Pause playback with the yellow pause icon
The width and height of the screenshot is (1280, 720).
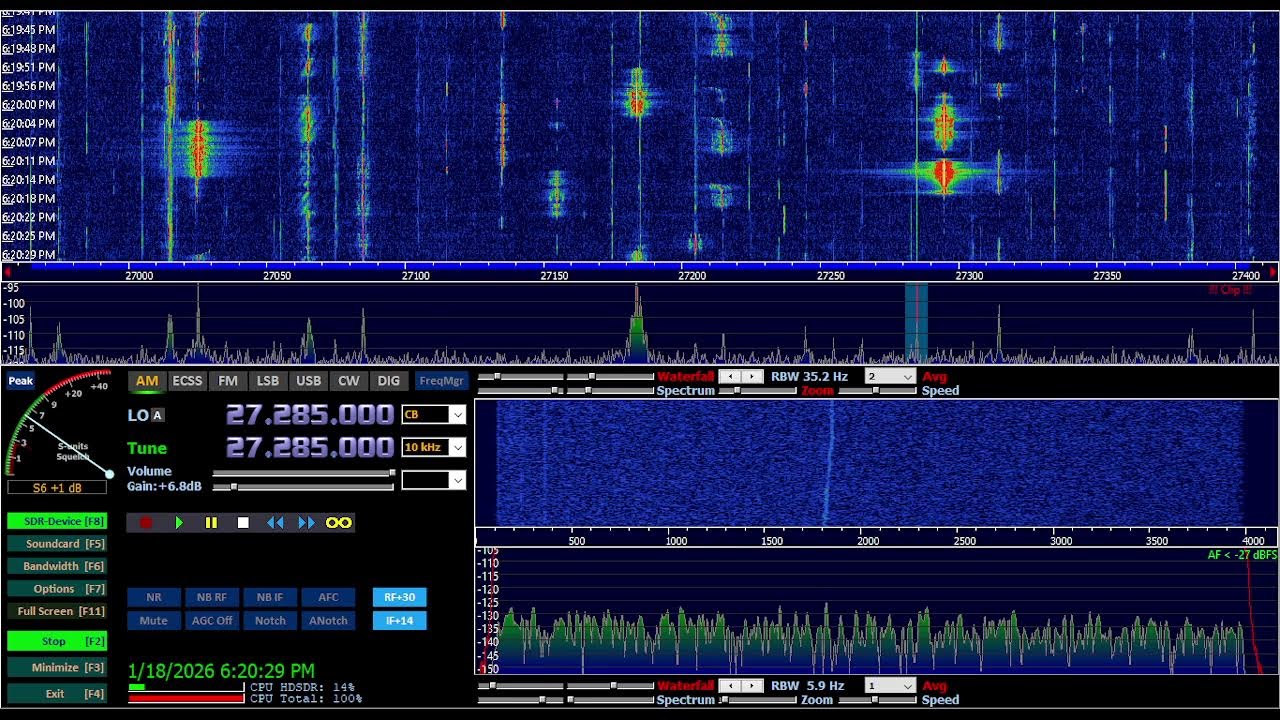pos(211,522)
